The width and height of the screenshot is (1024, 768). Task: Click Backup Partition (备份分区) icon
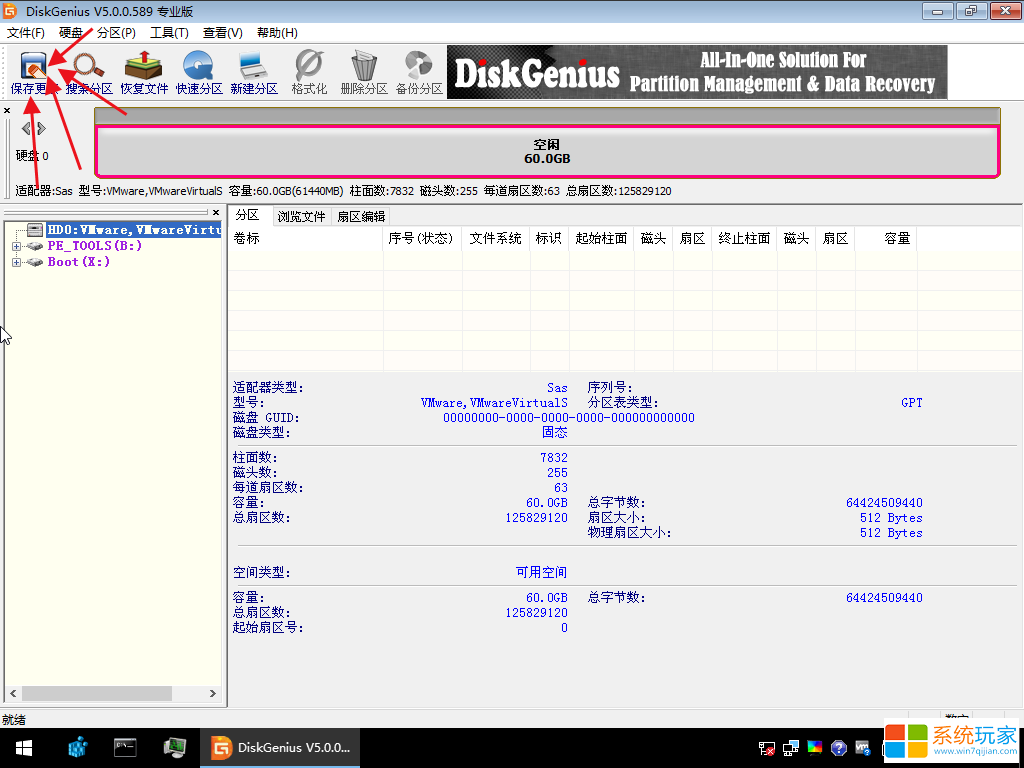coord(419,73)
